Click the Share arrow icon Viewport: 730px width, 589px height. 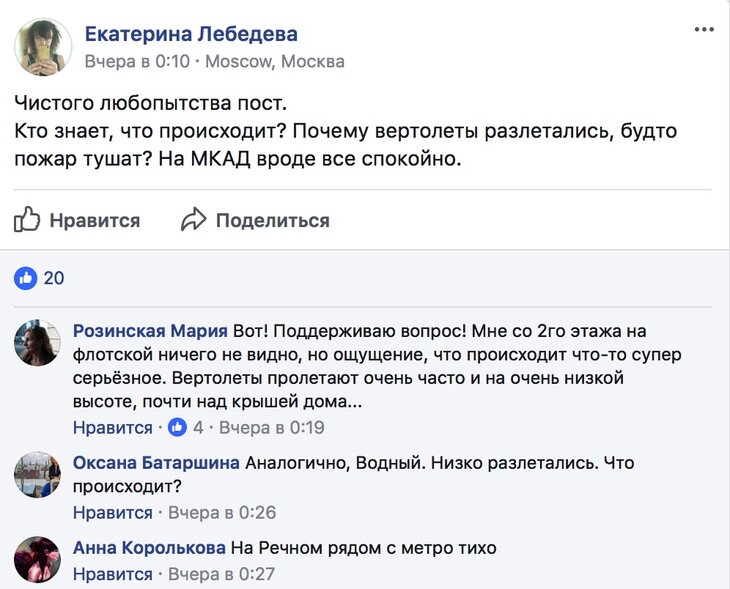click(193, 219)
